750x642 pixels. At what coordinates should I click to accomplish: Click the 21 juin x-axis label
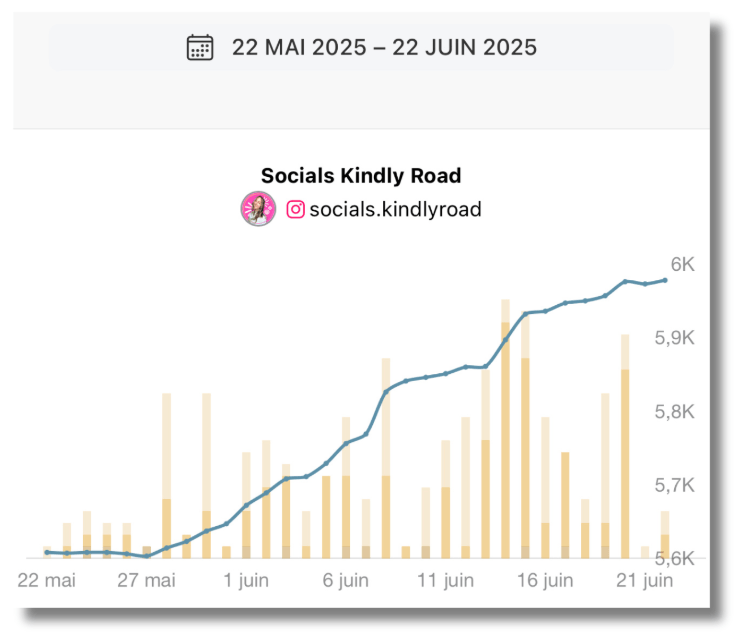pos(643,580)
